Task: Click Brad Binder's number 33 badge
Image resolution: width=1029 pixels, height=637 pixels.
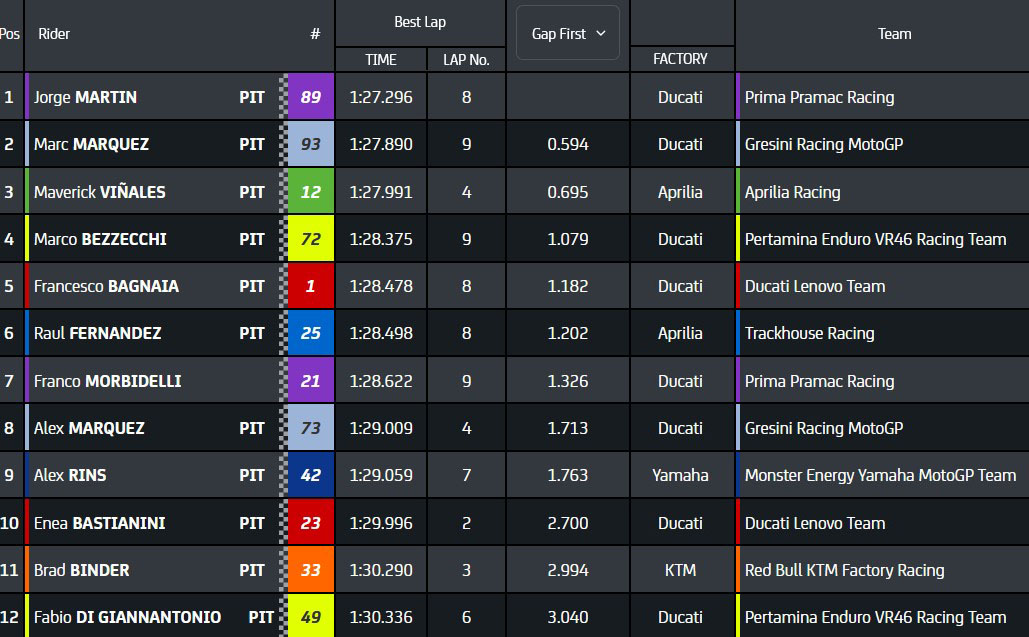Action: [x=310, y=570]
